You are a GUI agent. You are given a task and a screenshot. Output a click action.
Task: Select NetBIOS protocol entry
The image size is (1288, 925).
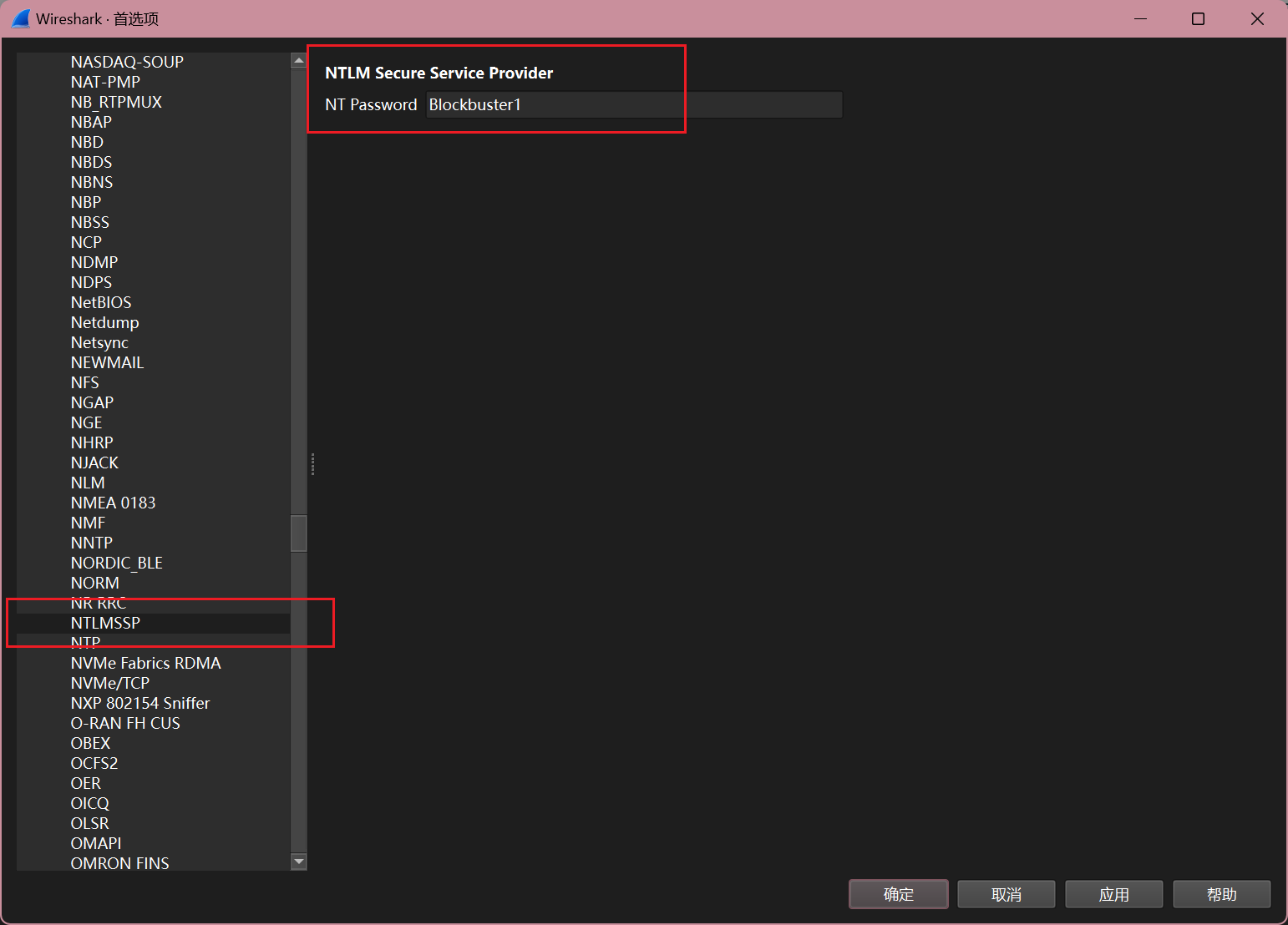pyautogui.click(x=101, y=302)
